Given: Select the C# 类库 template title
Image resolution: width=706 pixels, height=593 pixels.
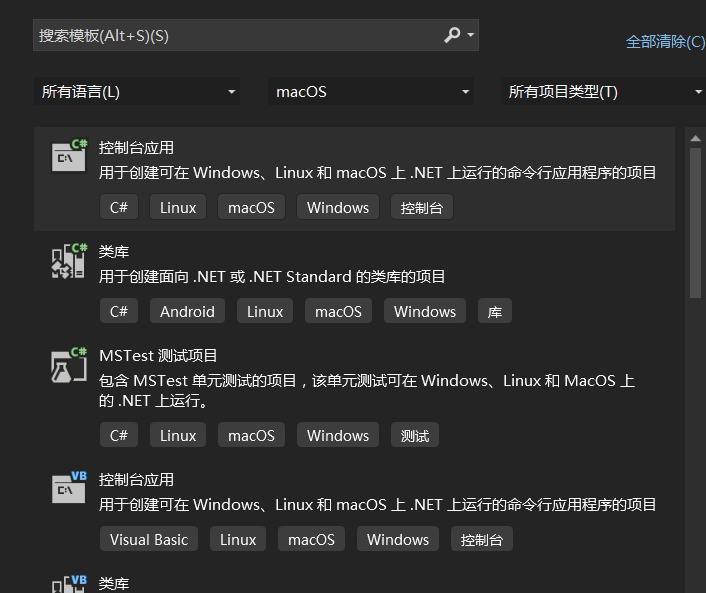Looking at the screenshot, I should 114,252.
